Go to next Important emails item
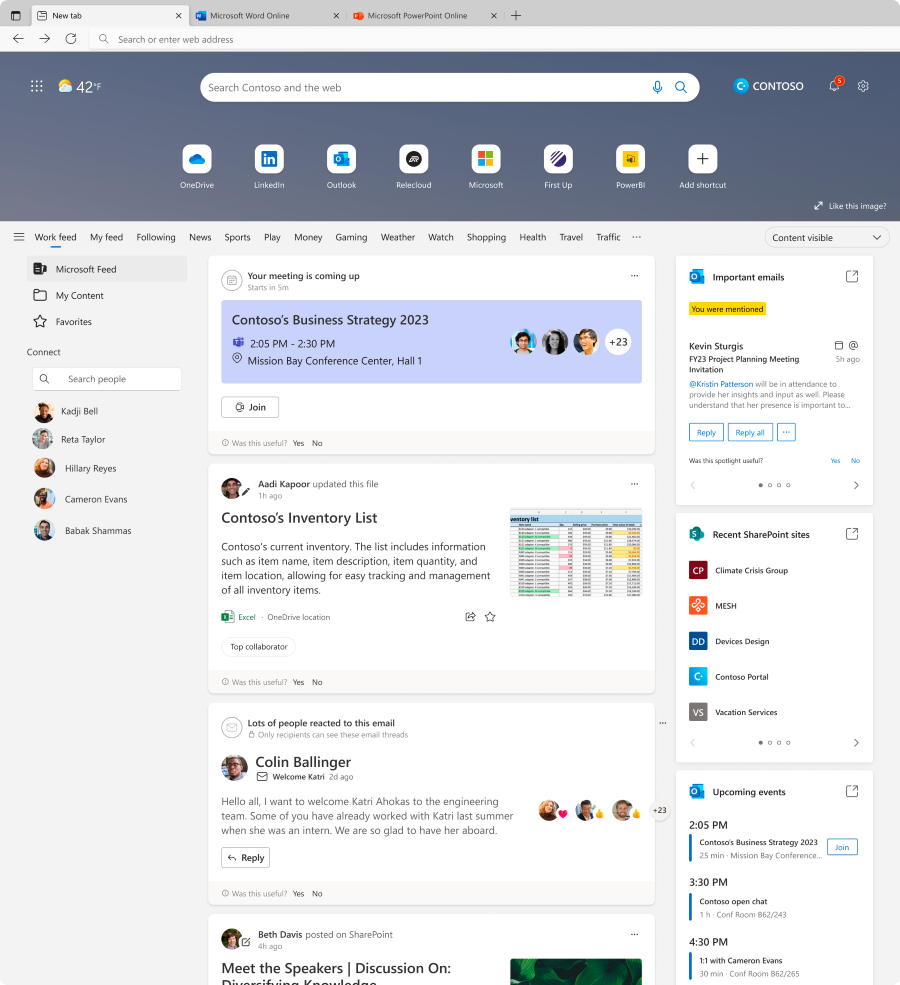 856,485
